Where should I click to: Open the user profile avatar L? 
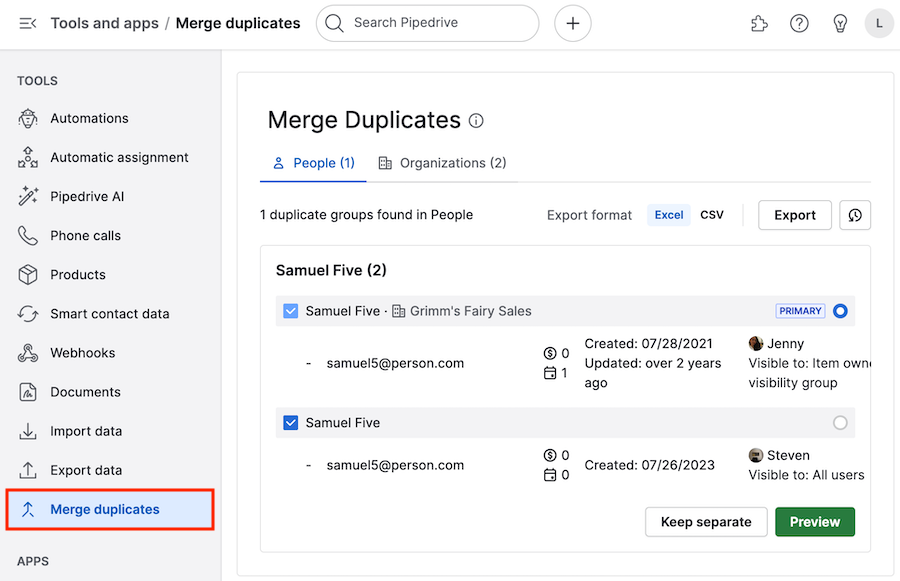coord(879,24)
